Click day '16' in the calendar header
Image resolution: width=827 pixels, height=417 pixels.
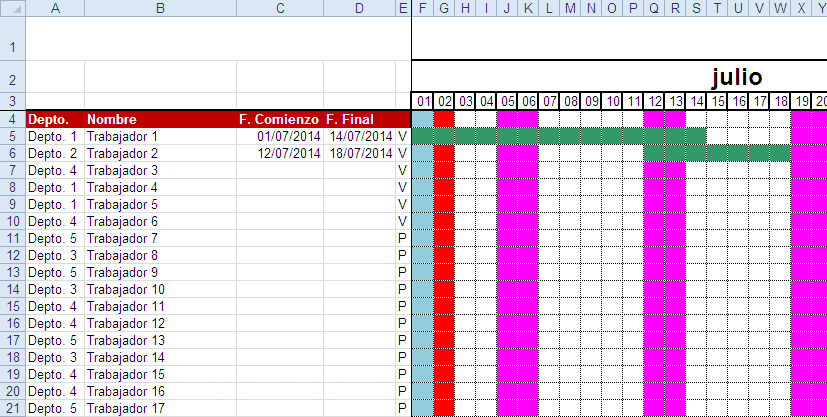tap(738, 101)
